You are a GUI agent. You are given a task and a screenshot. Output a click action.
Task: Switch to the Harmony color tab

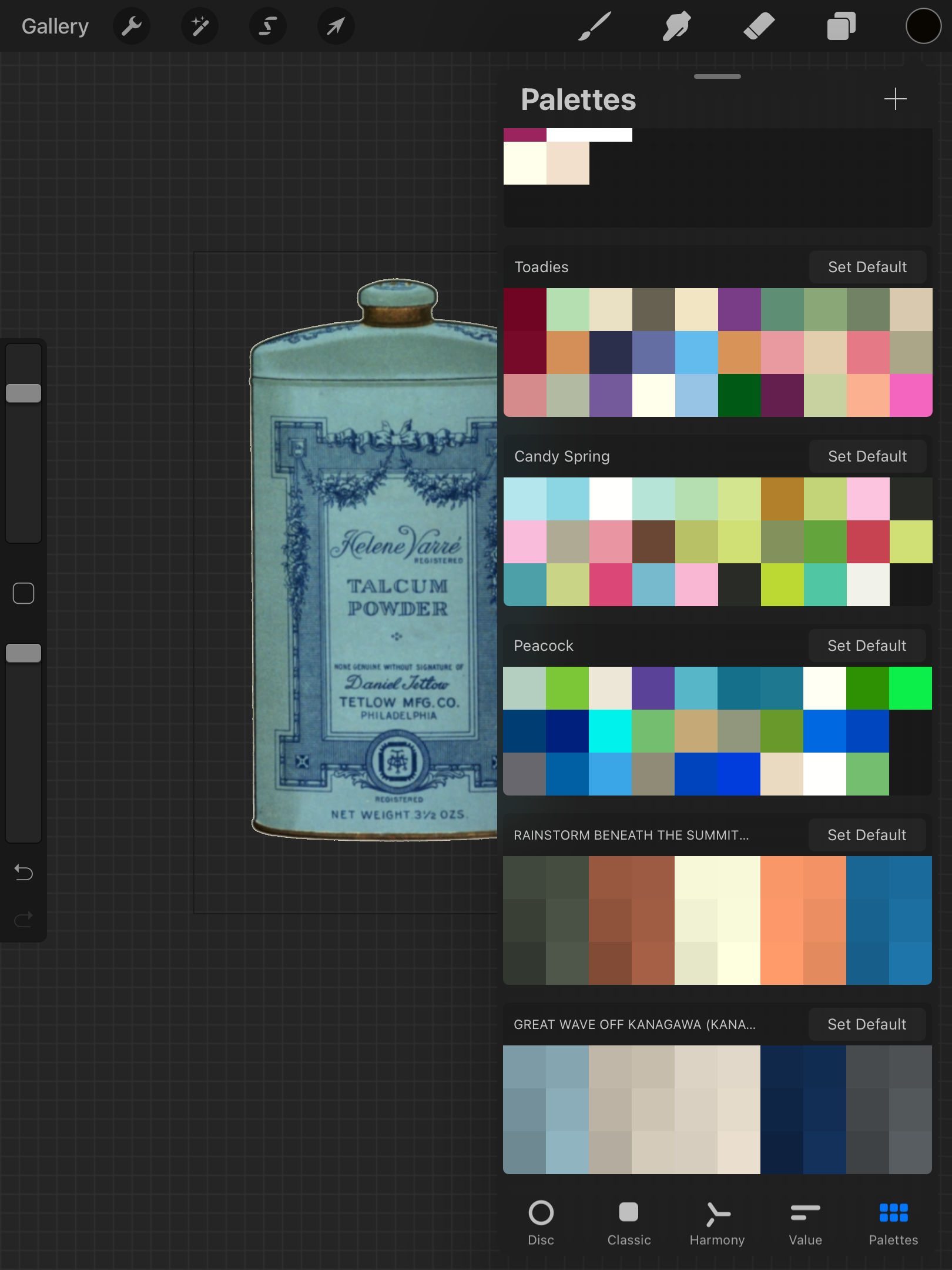[x=717, y=1223]
